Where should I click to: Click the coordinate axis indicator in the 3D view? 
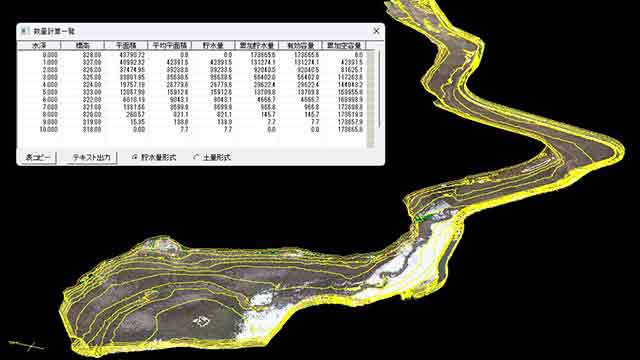pos(27,345)
